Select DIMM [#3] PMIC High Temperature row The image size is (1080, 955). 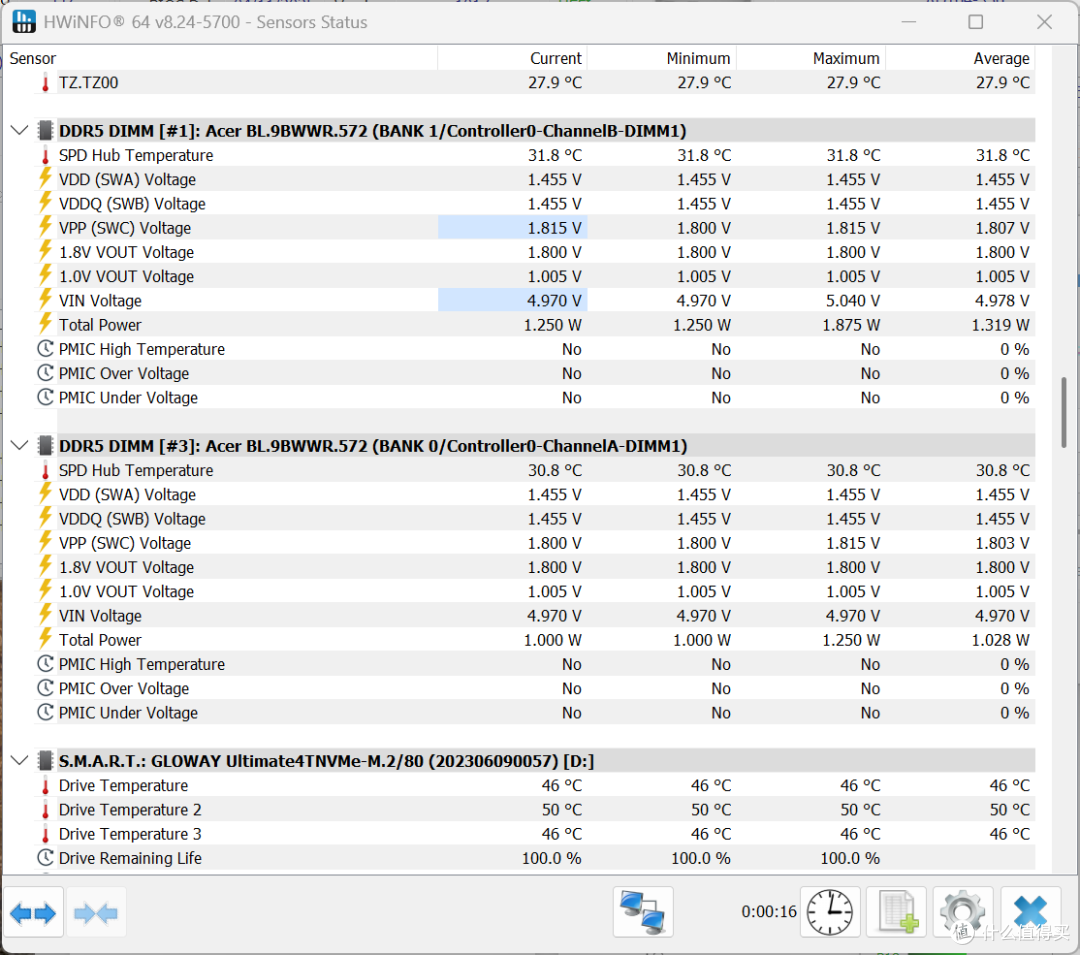pos(534,664)
